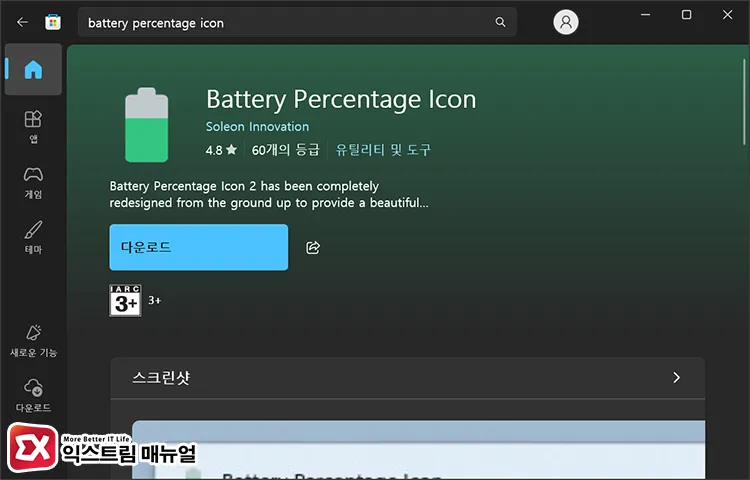This screenshot has height=480, width=750.
Task: Minimize the Microsoft Store window
Action: [x=646, y=15]
